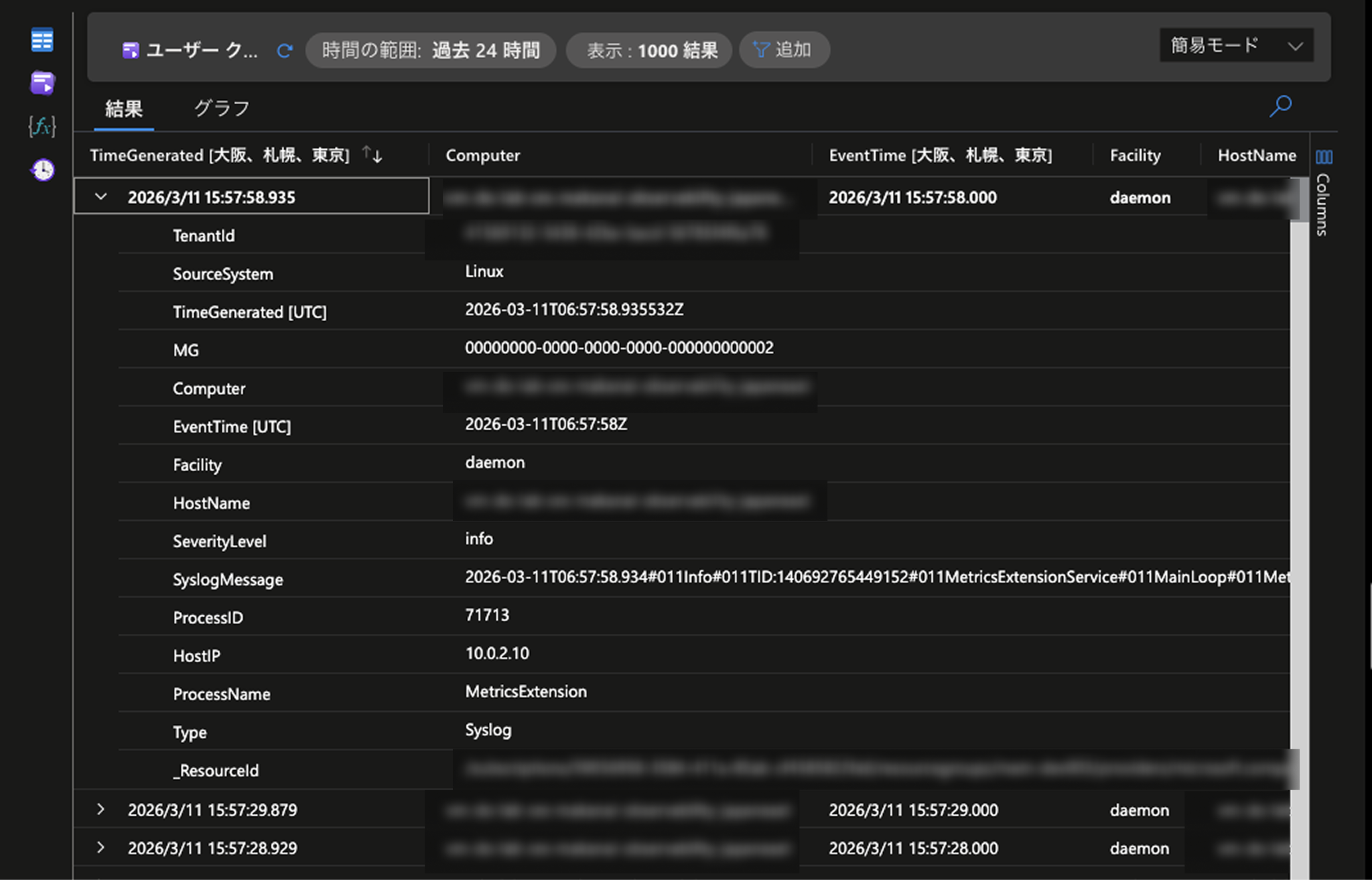The image size is (1372, 880).
Task: Switch to the グラフ tab
Action: point(222,108)
